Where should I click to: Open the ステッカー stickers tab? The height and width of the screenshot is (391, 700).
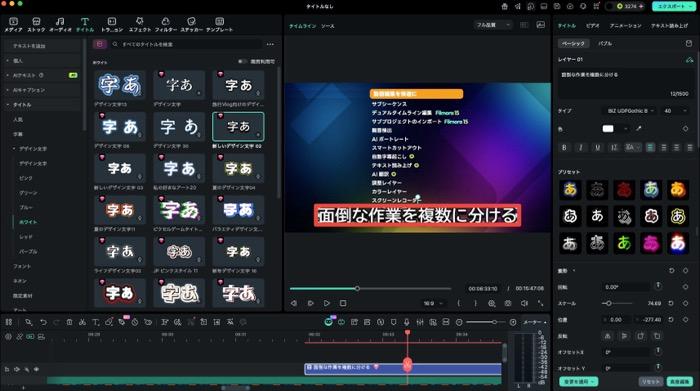[x=191, y=25]
